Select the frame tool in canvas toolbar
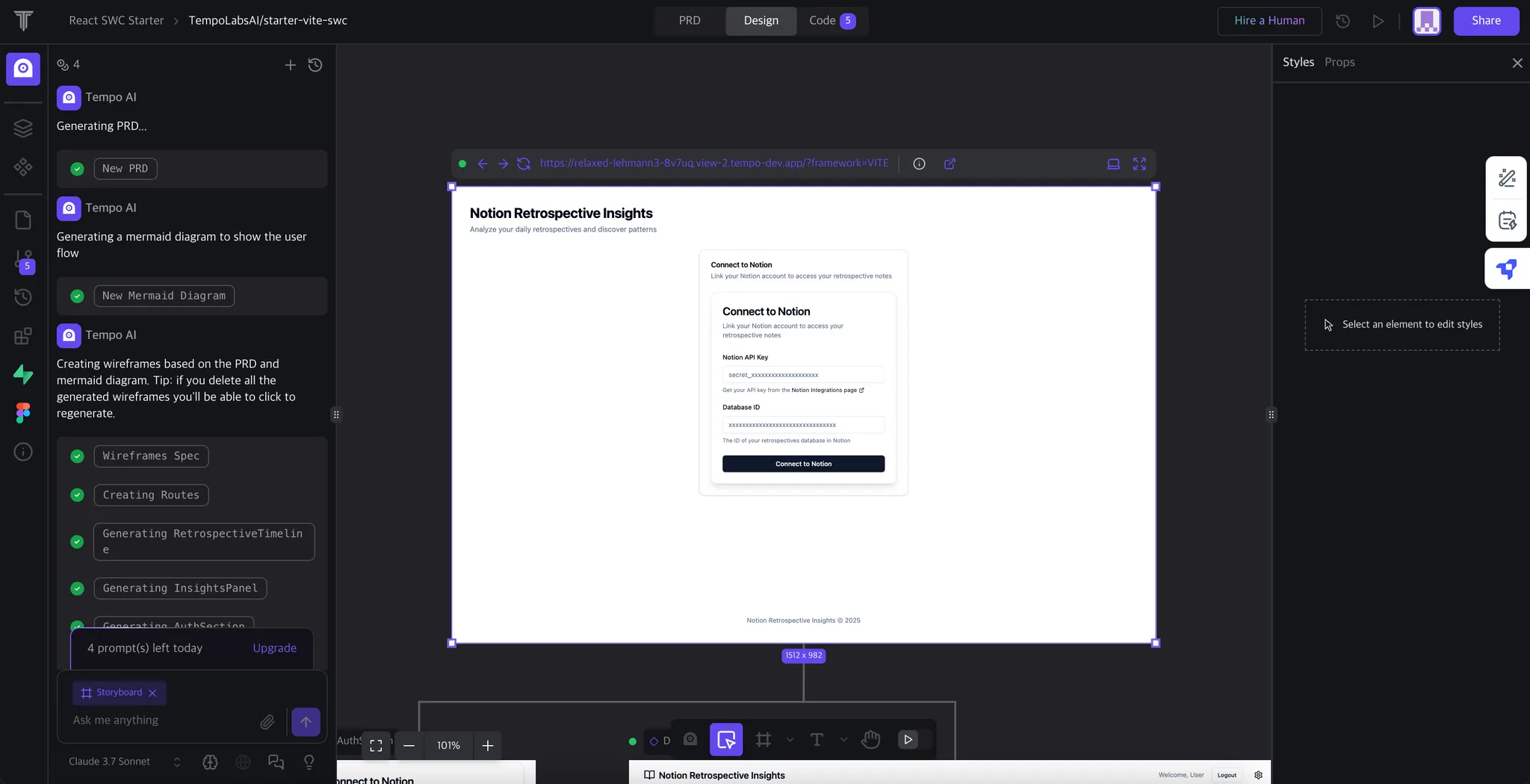 click(x=763, y=740)
